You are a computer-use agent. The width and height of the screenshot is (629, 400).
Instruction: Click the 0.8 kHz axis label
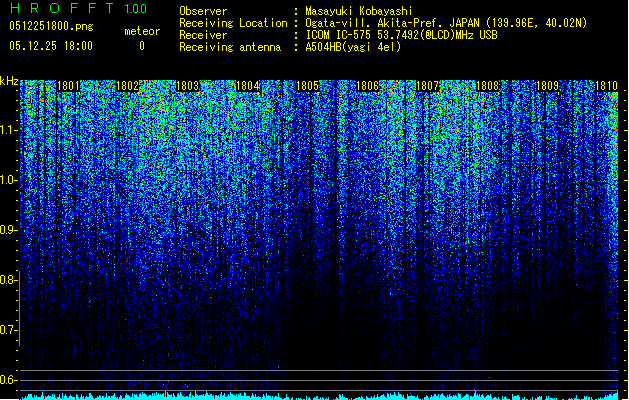pos(8,280)
